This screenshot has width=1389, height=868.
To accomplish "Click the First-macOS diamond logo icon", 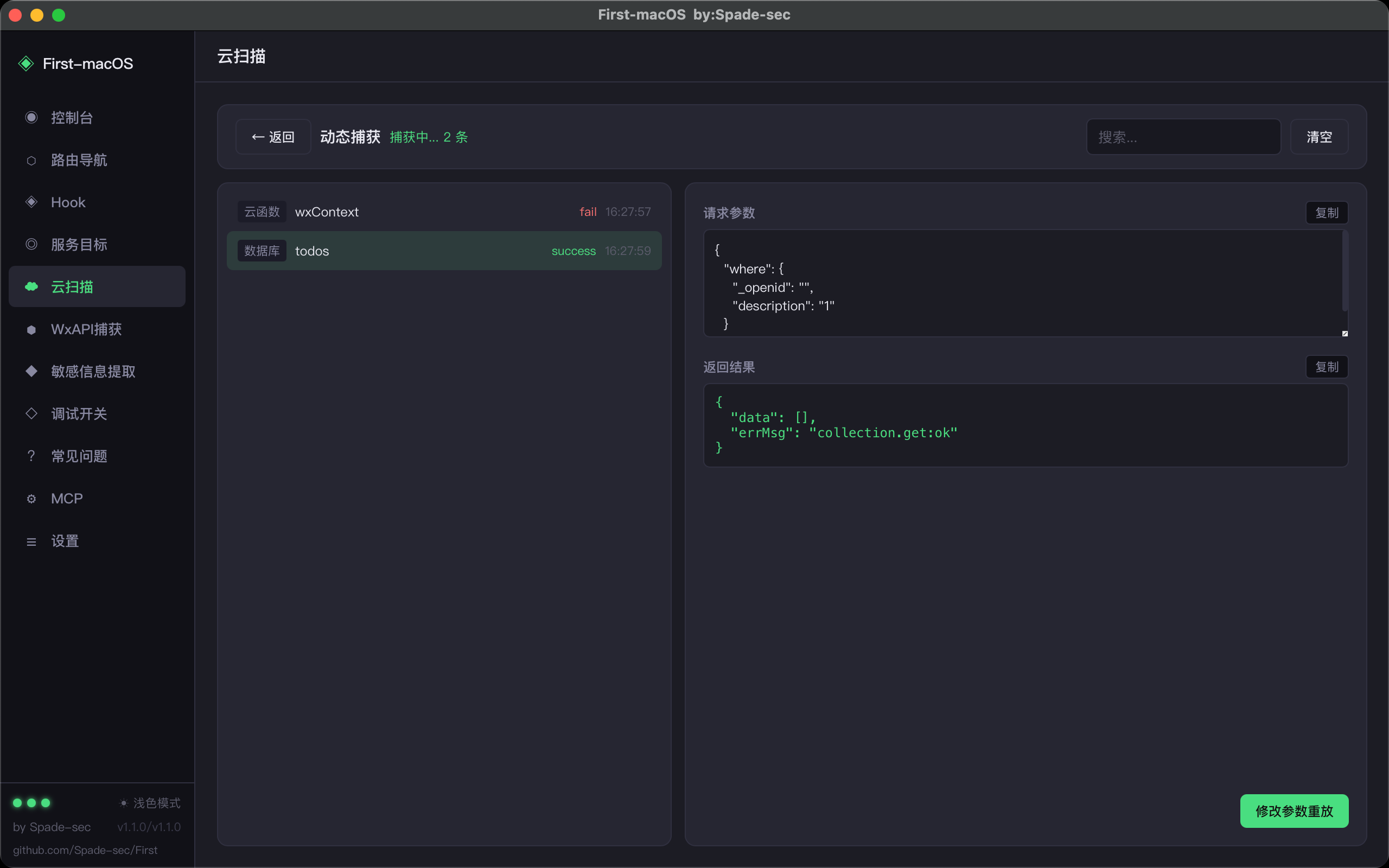I will tap(26, 63).
